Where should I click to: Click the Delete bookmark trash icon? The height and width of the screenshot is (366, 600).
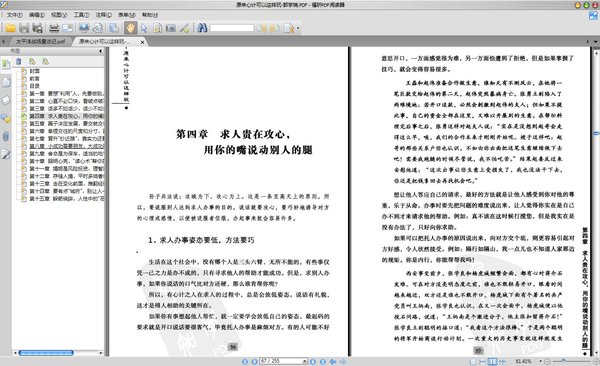[18, 62]
